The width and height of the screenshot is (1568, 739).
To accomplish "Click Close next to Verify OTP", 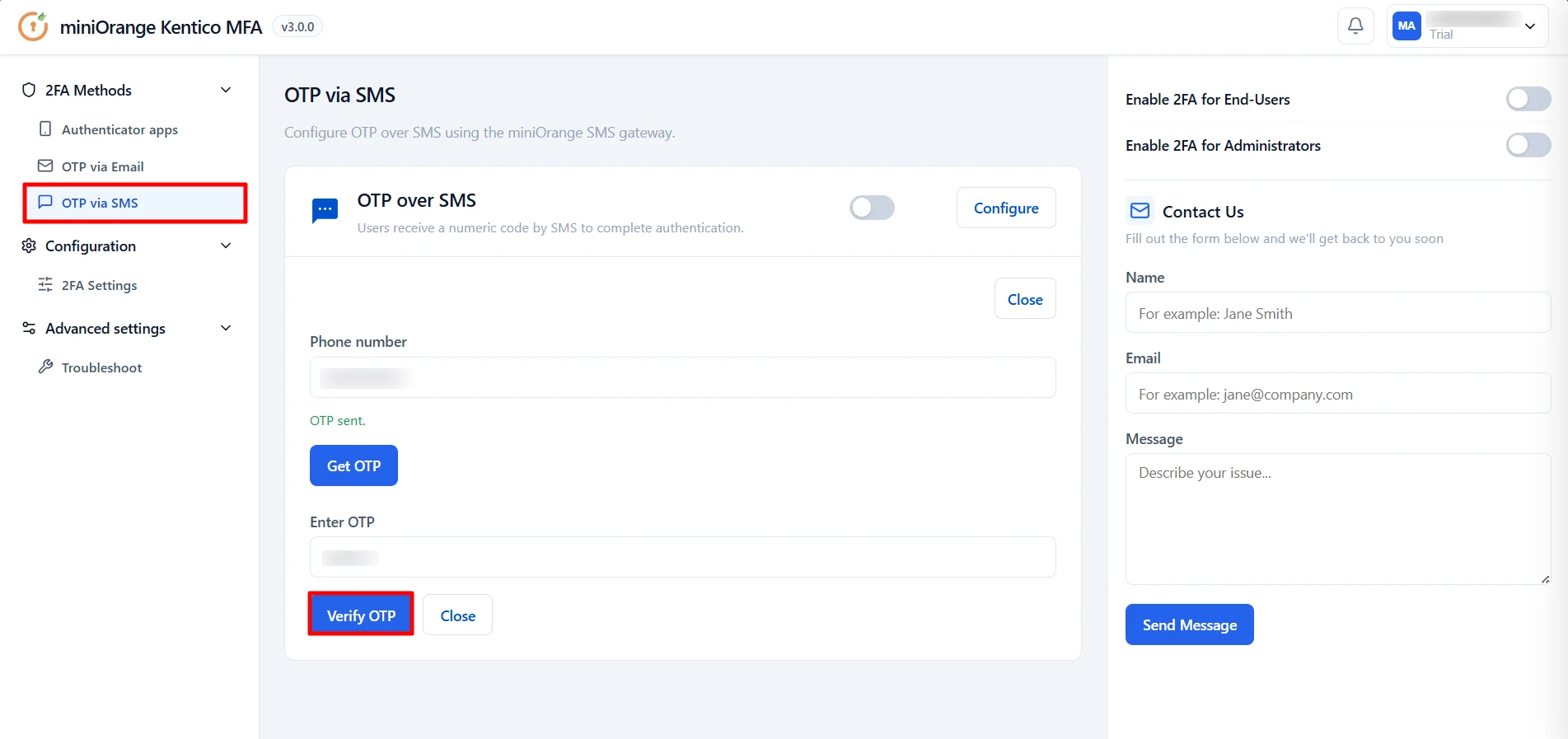I will click(x=457, y=615).
